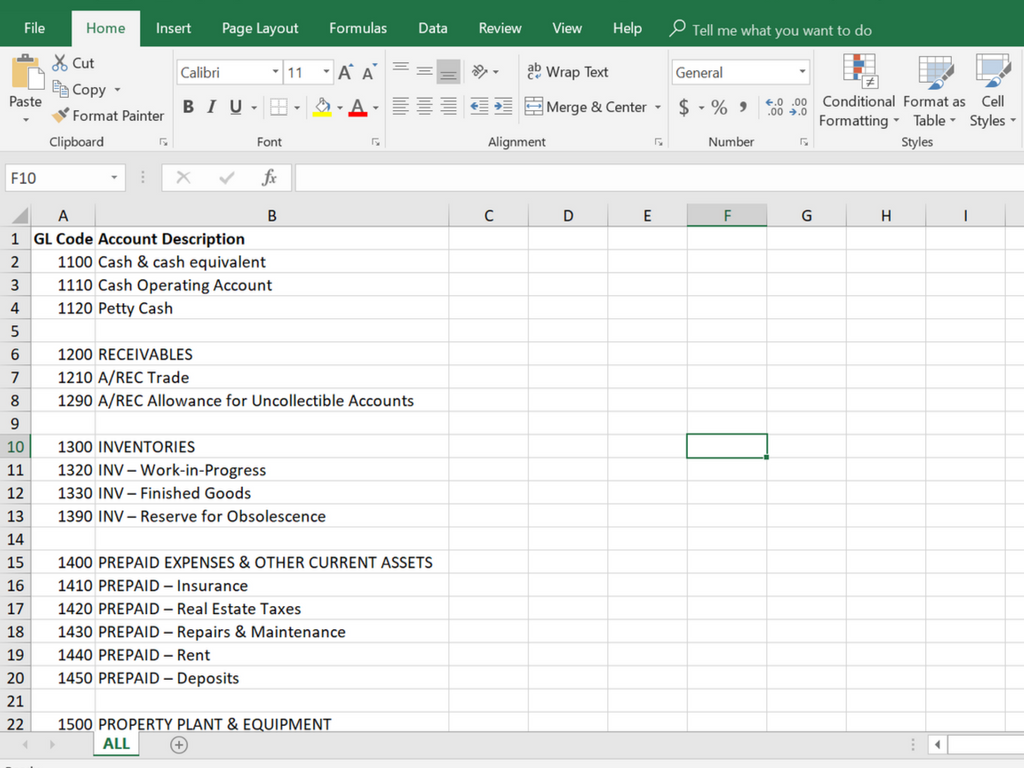Open Font group dialog launcher
1024x768 pixels.
(376, 142)
